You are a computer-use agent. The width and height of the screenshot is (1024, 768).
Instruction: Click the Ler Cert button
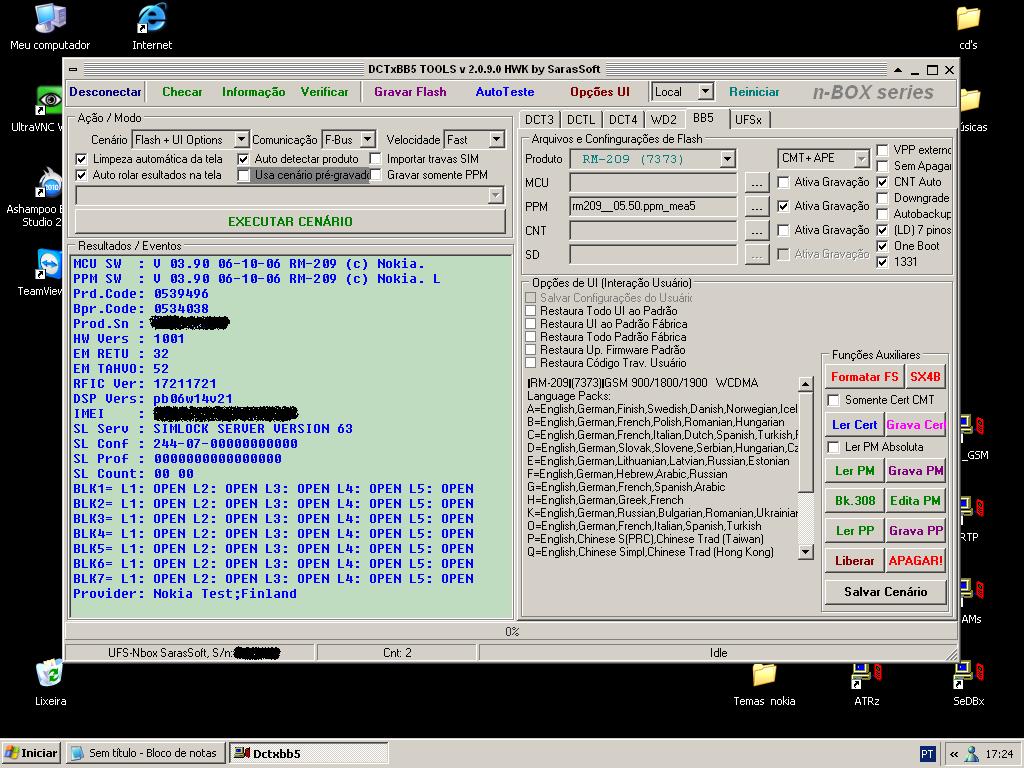click(854, 425)
